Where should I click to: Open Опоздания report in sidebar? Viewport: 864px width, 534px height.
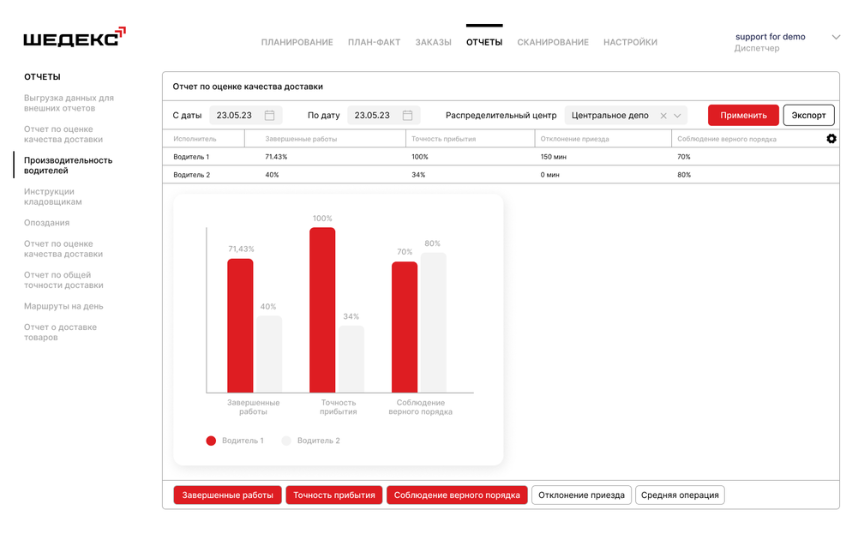pyautogui.click(x=47, y=223)
